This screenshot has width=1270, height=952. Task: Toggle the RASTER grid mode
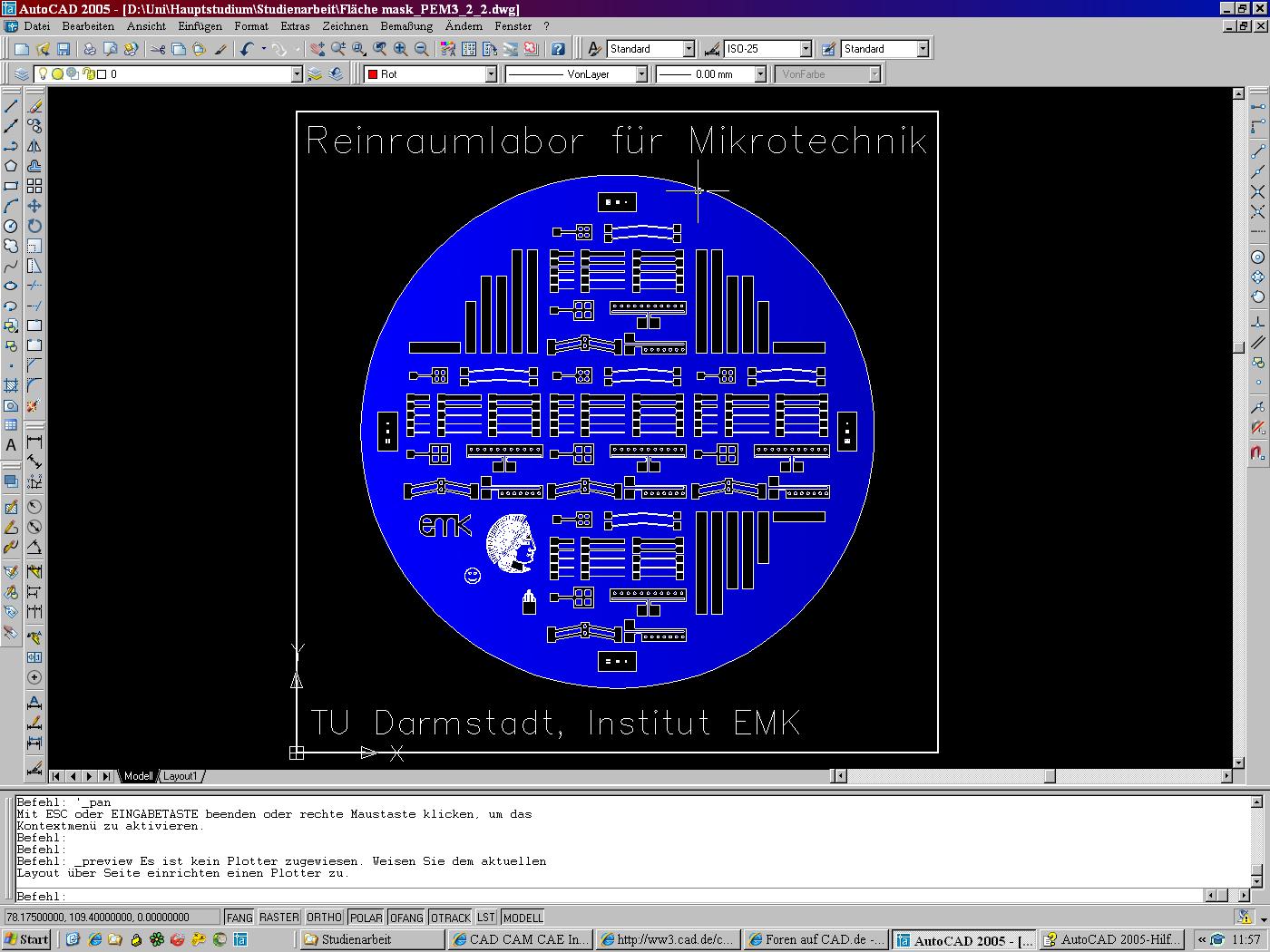click(x=279, y=918)
